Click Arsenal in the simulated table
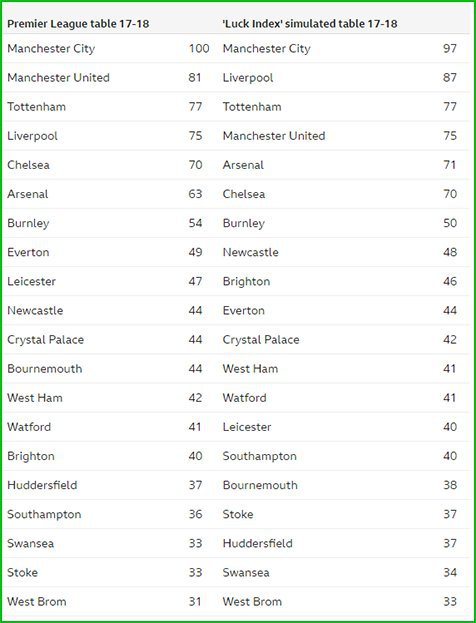 [243, 165]
